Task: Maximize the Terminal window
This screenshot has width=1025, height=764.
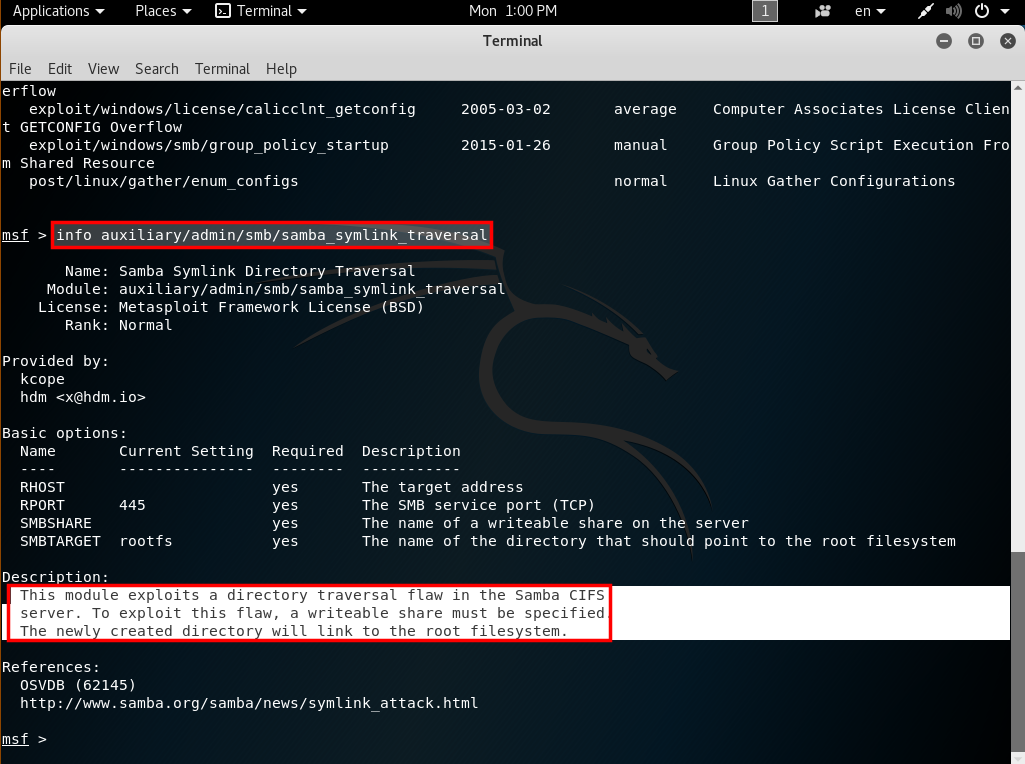Action: point(976,41)
